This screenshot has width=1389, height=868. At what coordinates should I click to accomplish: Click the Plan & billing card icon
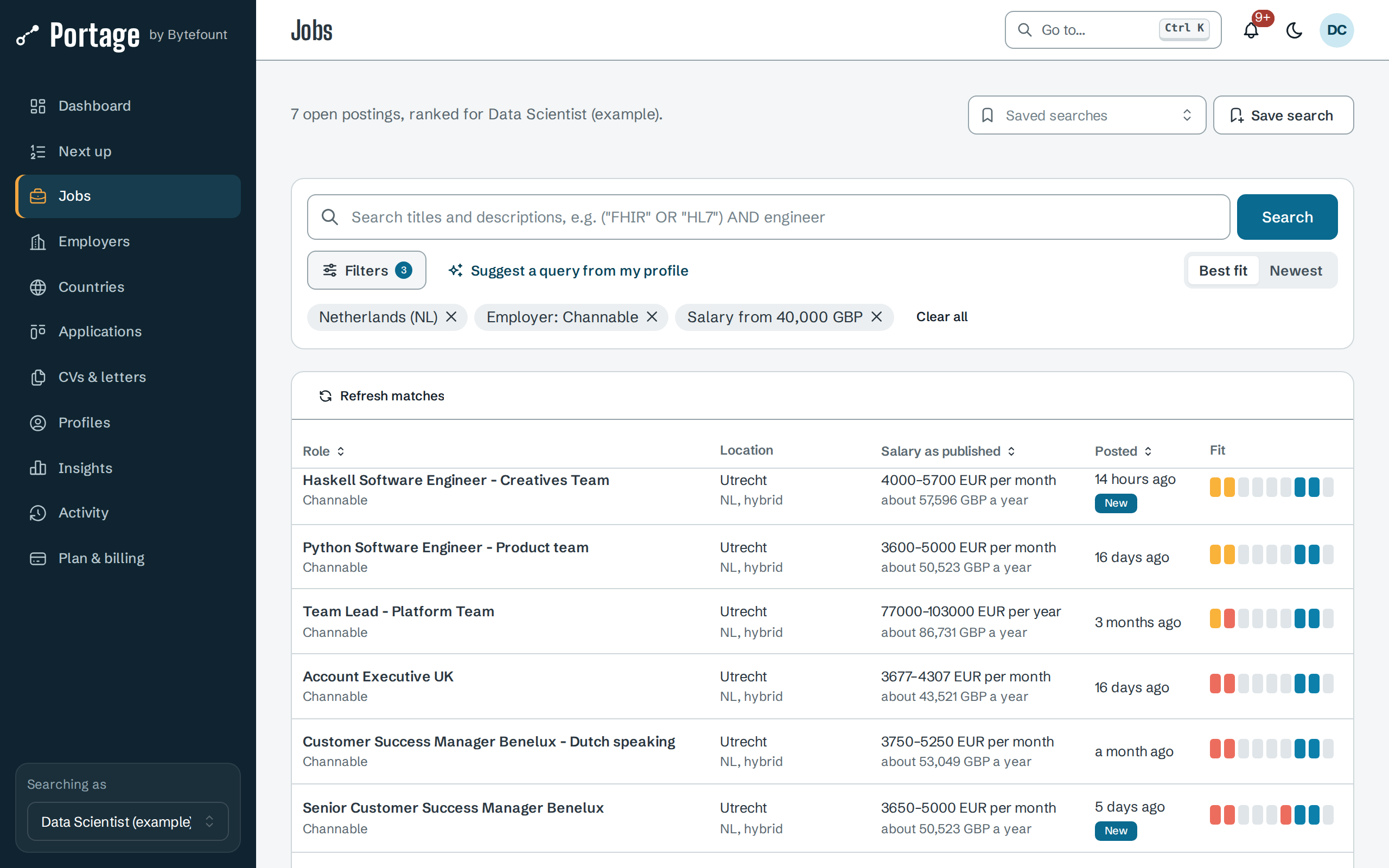point(38,558)
